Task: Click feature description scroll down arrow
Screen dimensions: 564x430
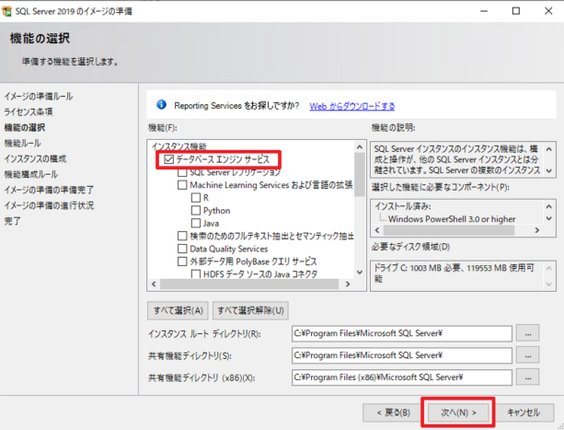Action: [x=549, y=171]
